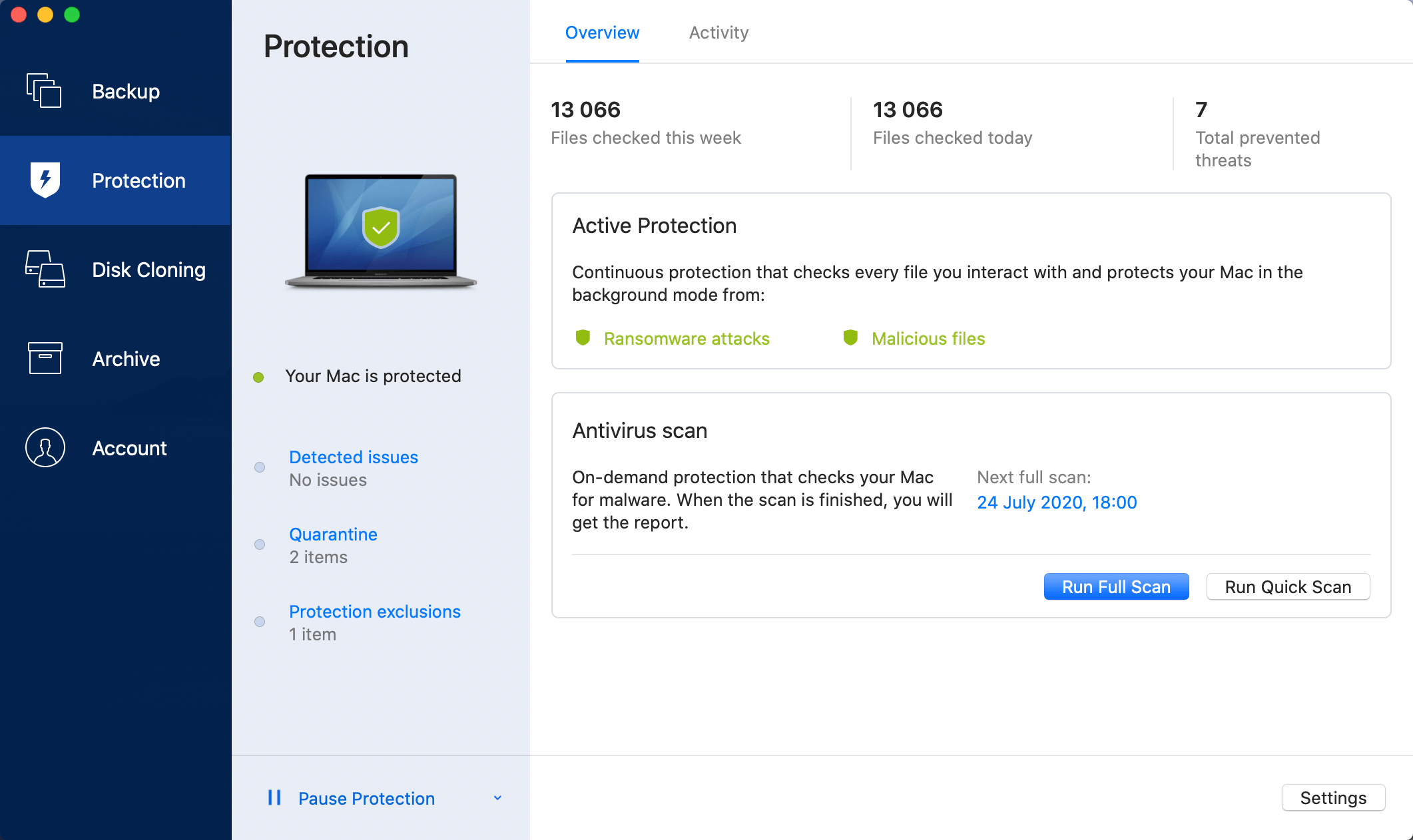
Task: View Quarantine items
Action: [x=333, y=534]
